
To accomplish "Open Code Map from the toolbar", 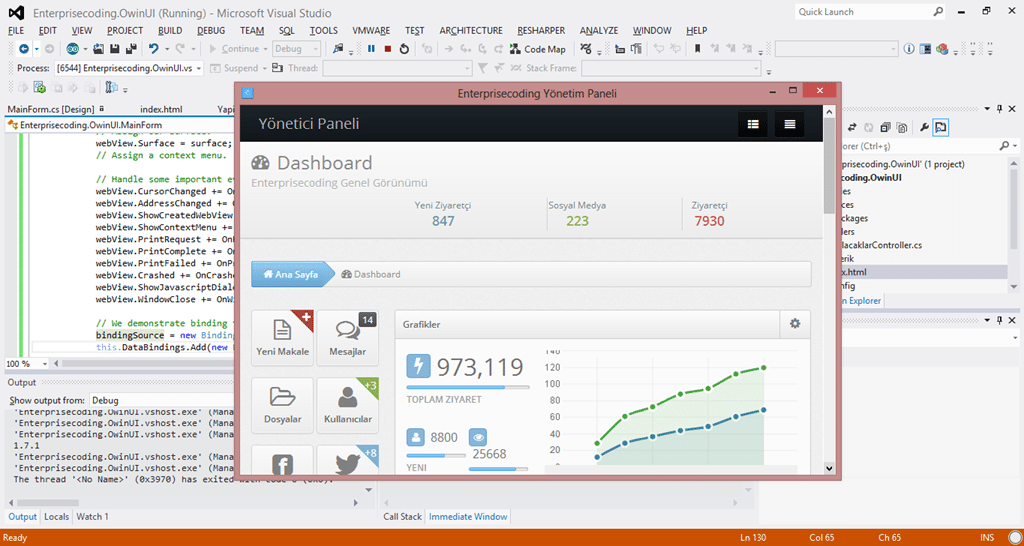I will click(538, 49).
